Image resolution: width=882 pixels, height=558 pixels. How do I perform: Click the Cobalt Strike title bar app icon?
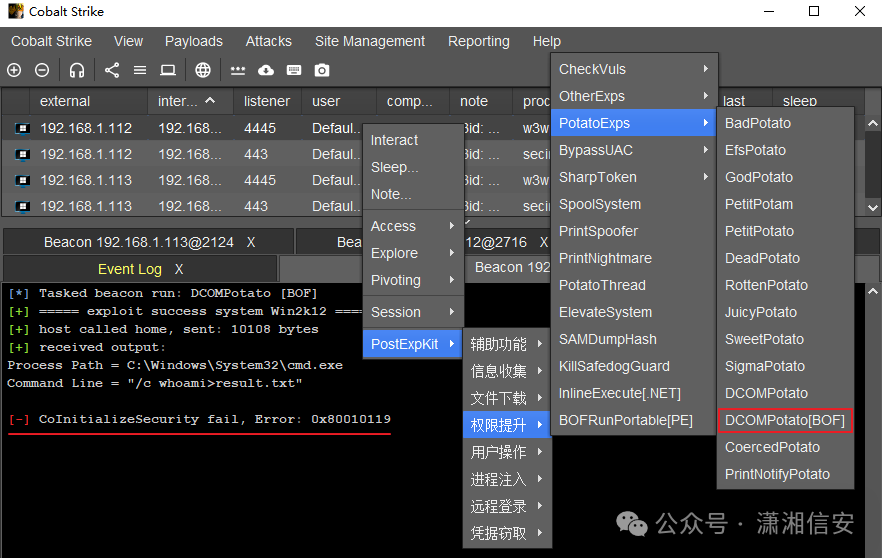tap(16, 11)
